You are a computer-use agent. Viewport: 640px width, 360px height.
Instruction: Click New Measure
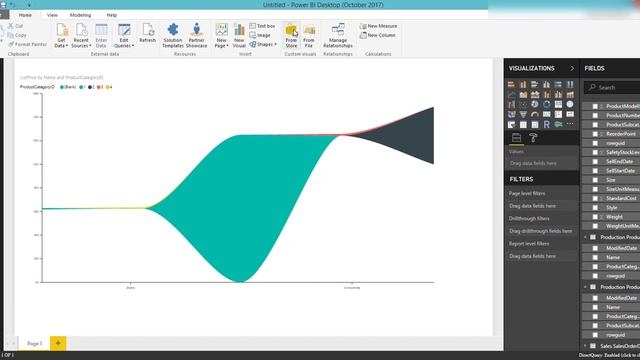pos(378,26)
